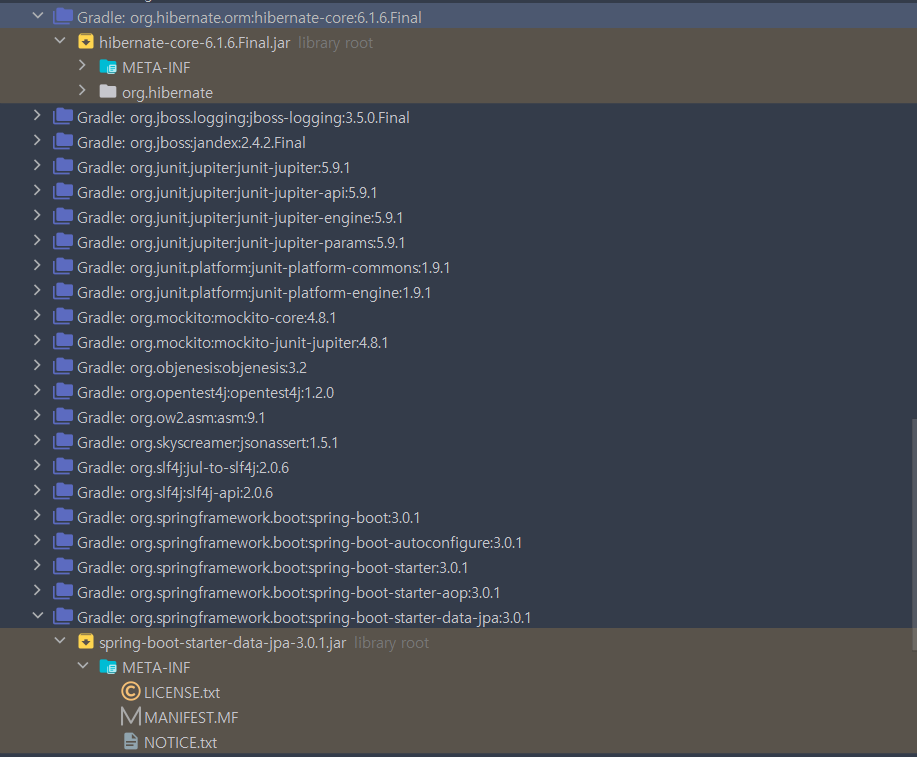Click library icon of jandex:2.4.2.Final
This screenshot has height=757, width=917.
pos(63,142)
